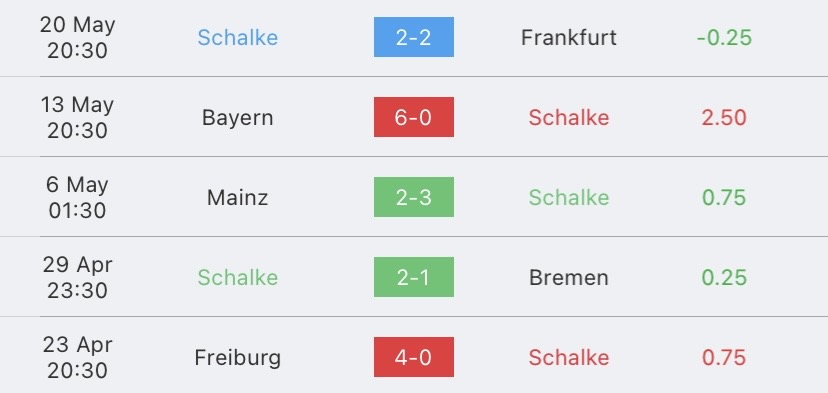Click Schalke in the Freiburg match row

tap(569, 358)
